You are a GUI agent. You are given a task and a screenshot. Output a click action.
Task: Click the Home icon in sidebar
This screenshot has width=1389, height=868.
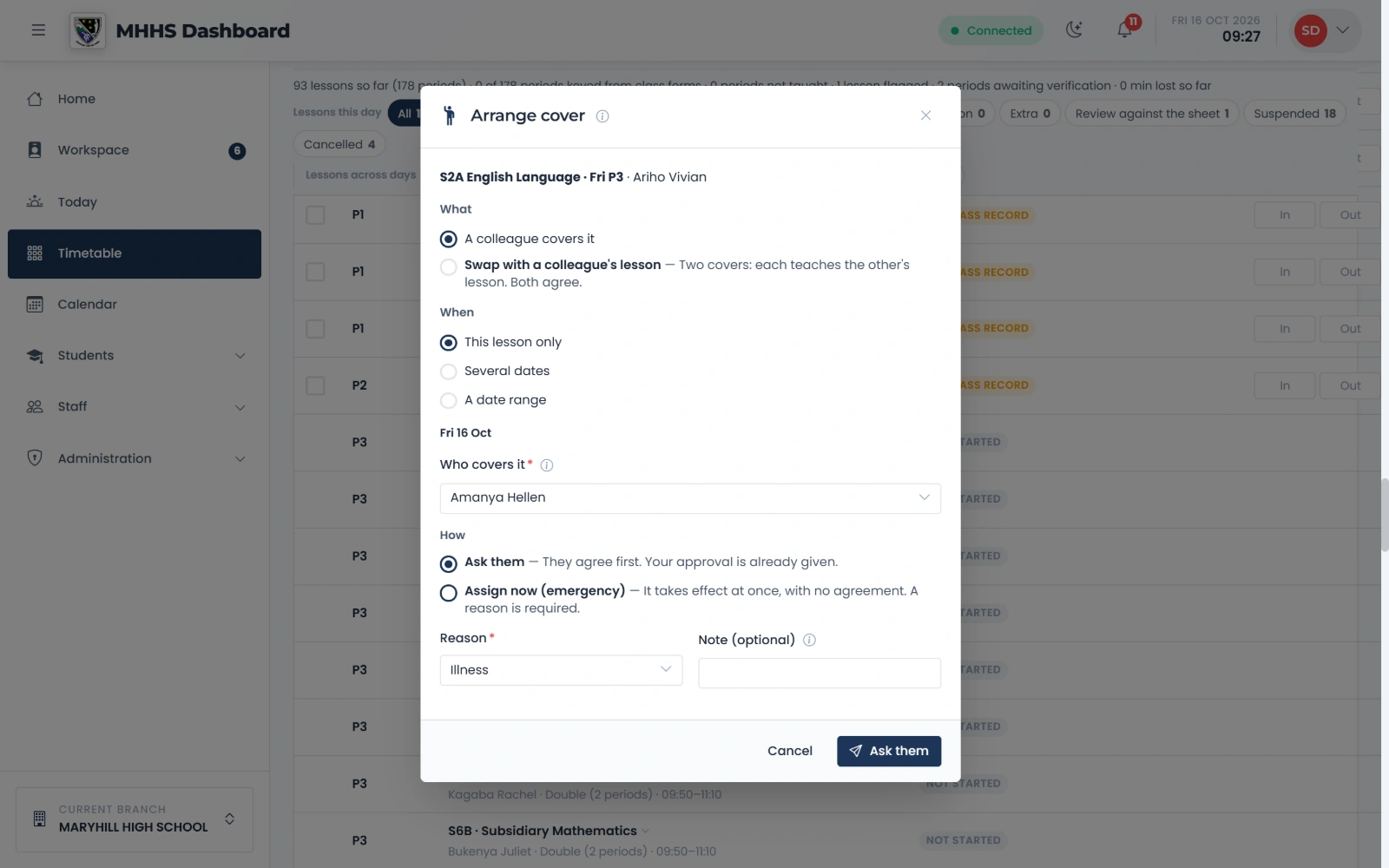click(x=35, y=99)
